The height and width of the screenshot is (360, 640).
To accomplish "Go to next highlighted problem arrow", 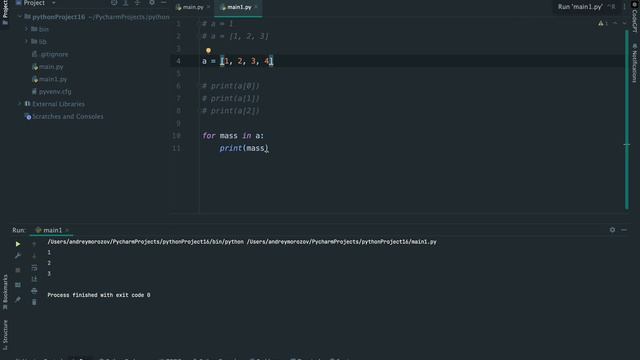I will 624,24.
